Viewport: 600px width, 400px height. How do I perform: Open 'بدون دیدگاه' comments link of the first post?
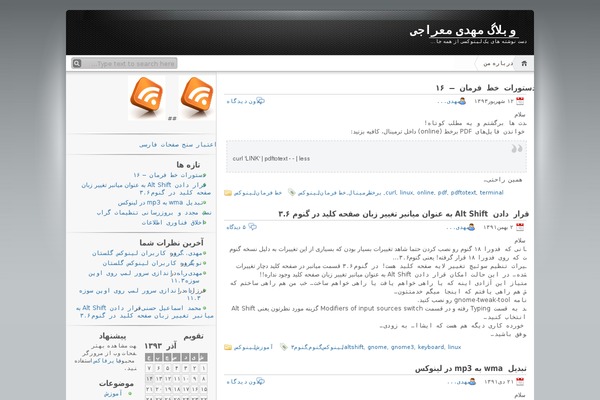pos(241,101)
